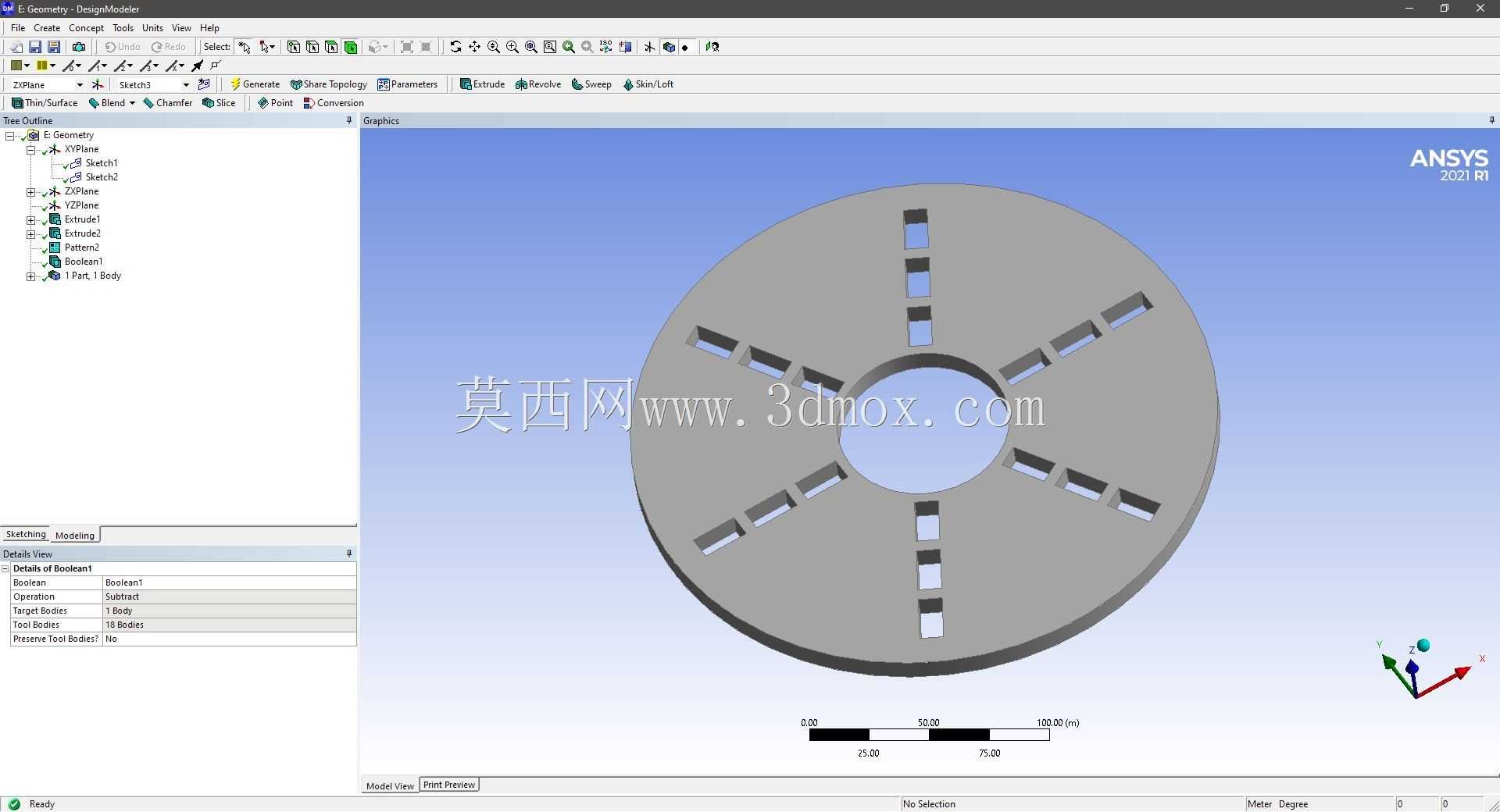Select the Points selection filter
The width and height of the screenshot is (1500, 812).
294,47
